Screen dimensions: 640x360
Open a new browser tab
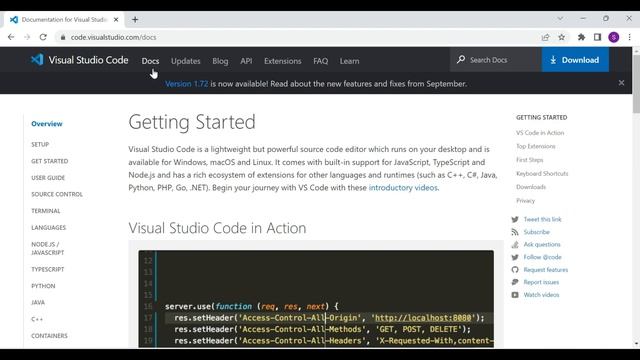coord(135,20)
